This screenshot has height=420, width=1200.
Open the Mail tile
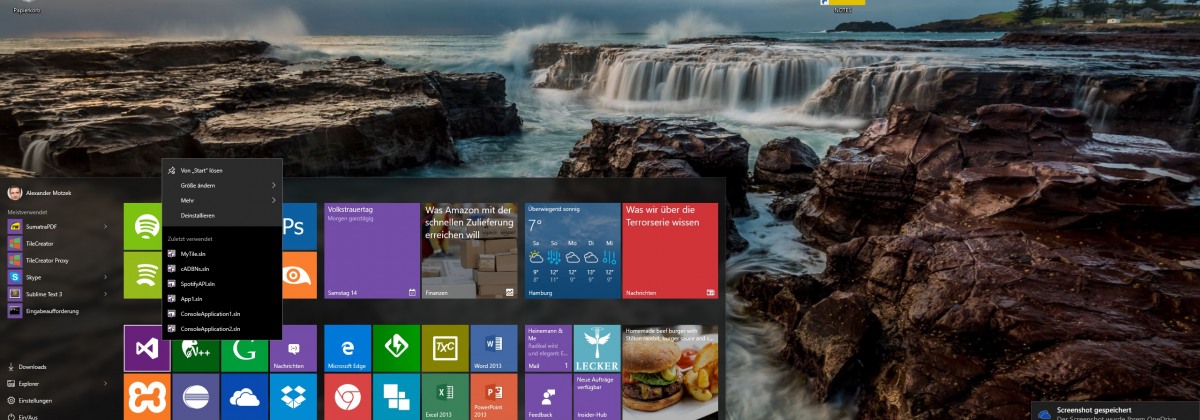[x=548, y=348]
